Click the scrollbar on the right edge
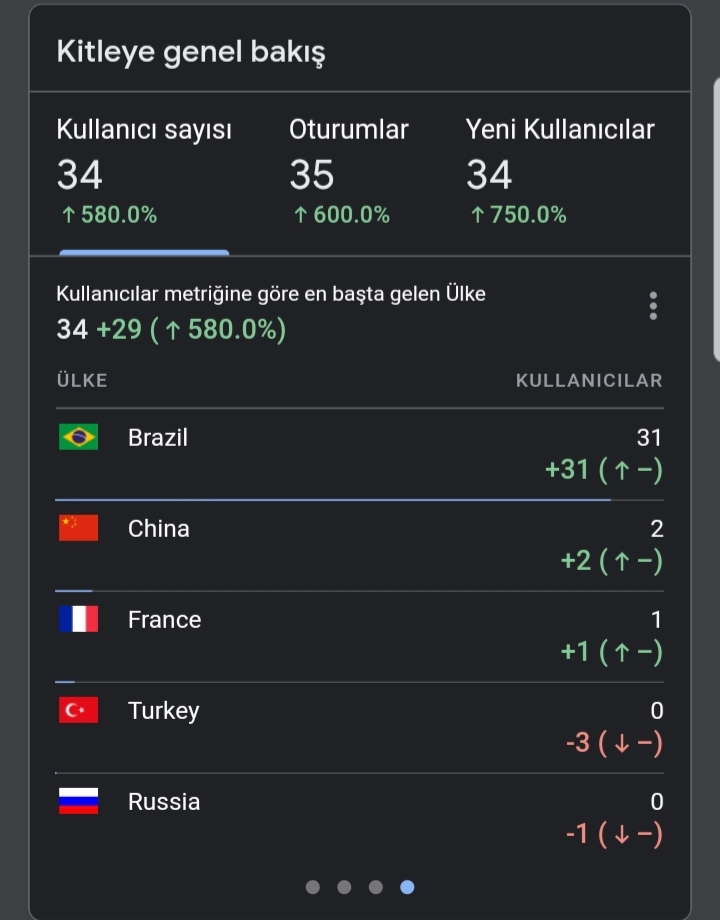 pos(716,219)
